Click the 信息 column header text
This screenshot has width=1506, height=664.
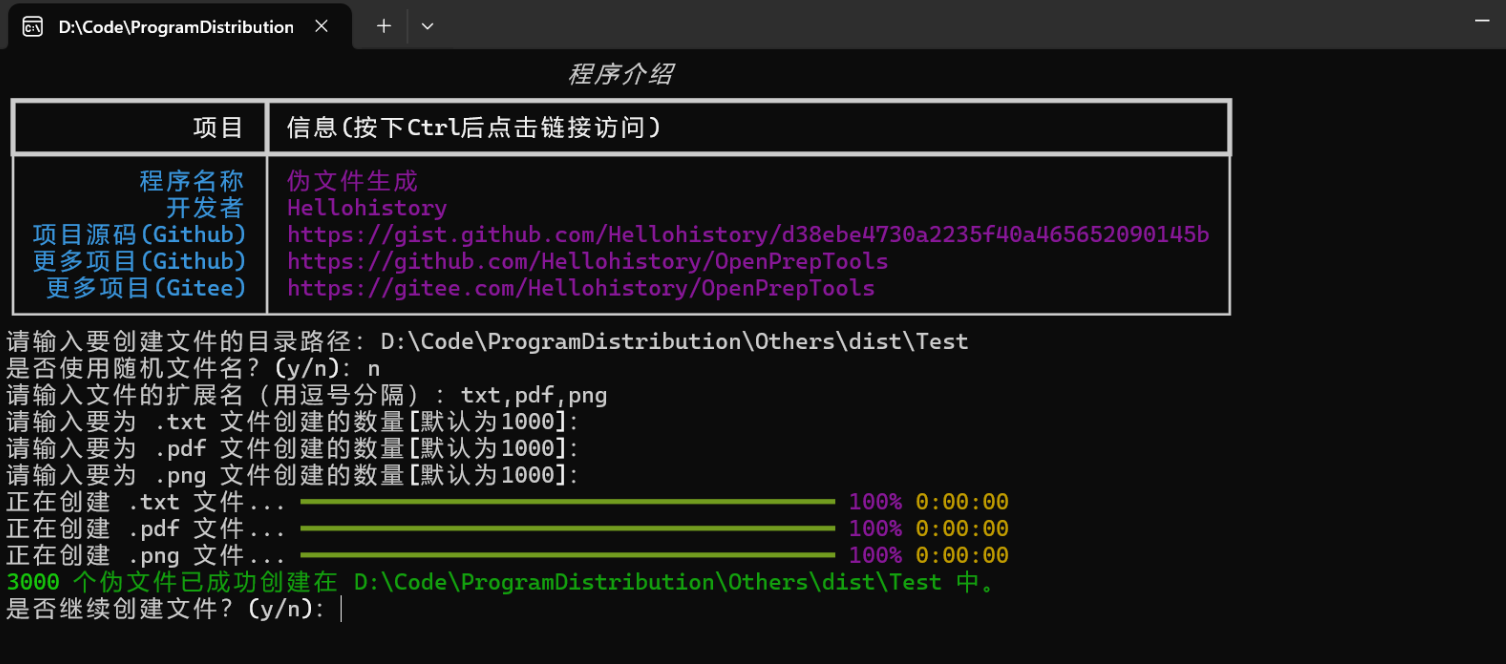pyautogui.click(x=473, y=128)
